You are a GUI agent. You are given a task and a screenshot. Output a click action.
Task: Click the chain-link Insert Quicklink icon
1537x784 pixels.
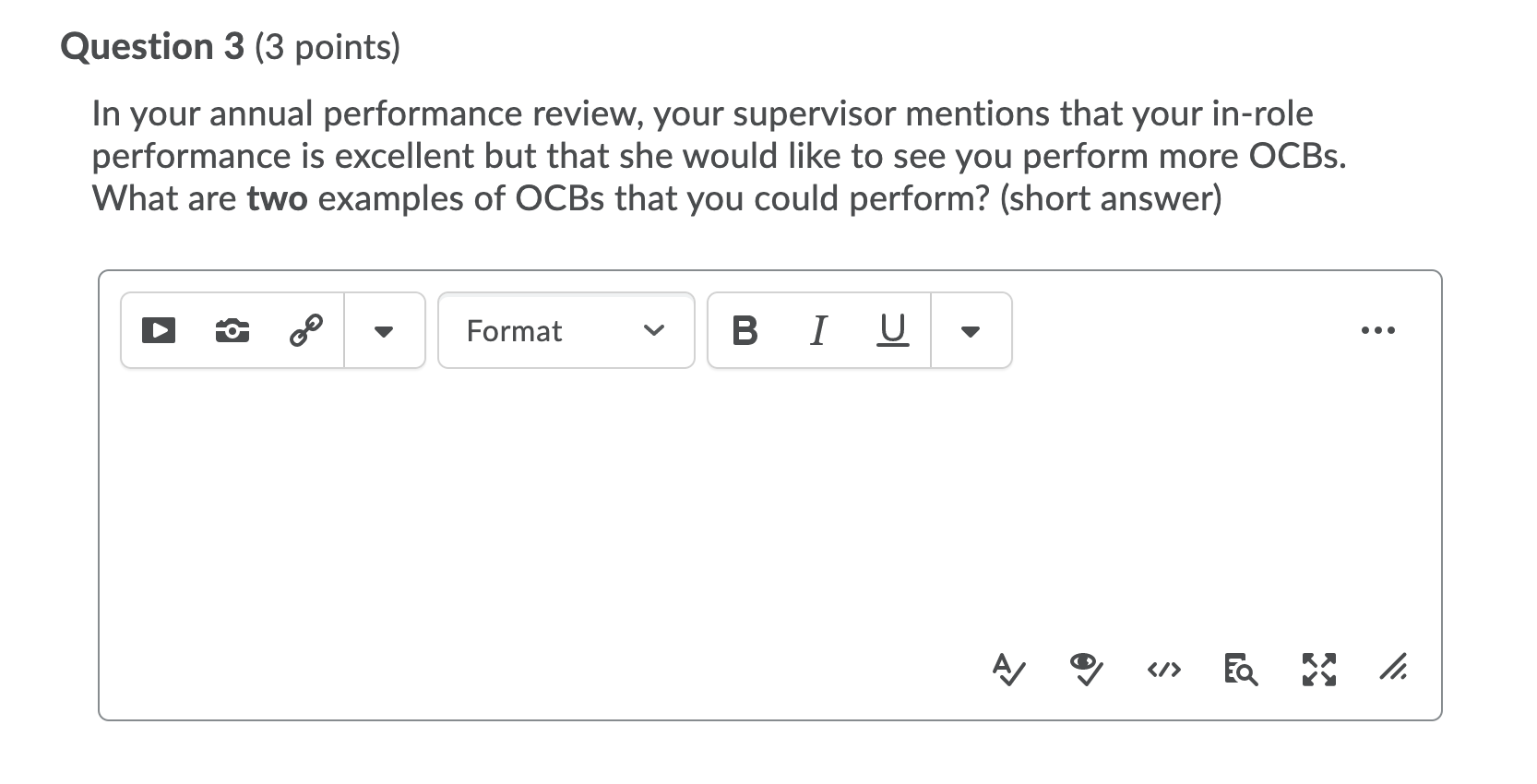tap(306, 330)
